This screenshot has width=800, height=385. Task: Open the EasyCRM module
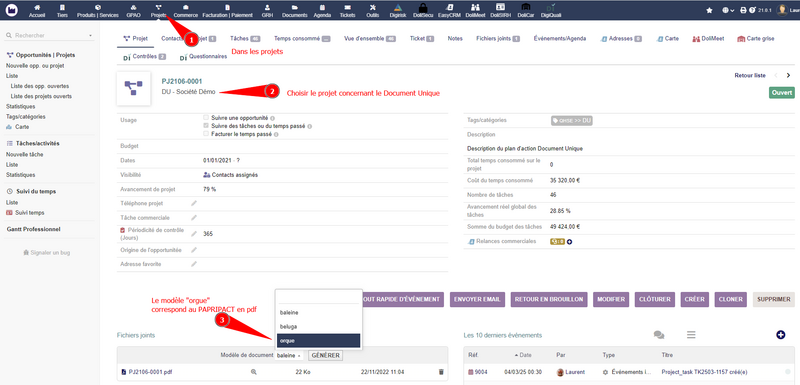pyautogui.click(x=449, y=11)
